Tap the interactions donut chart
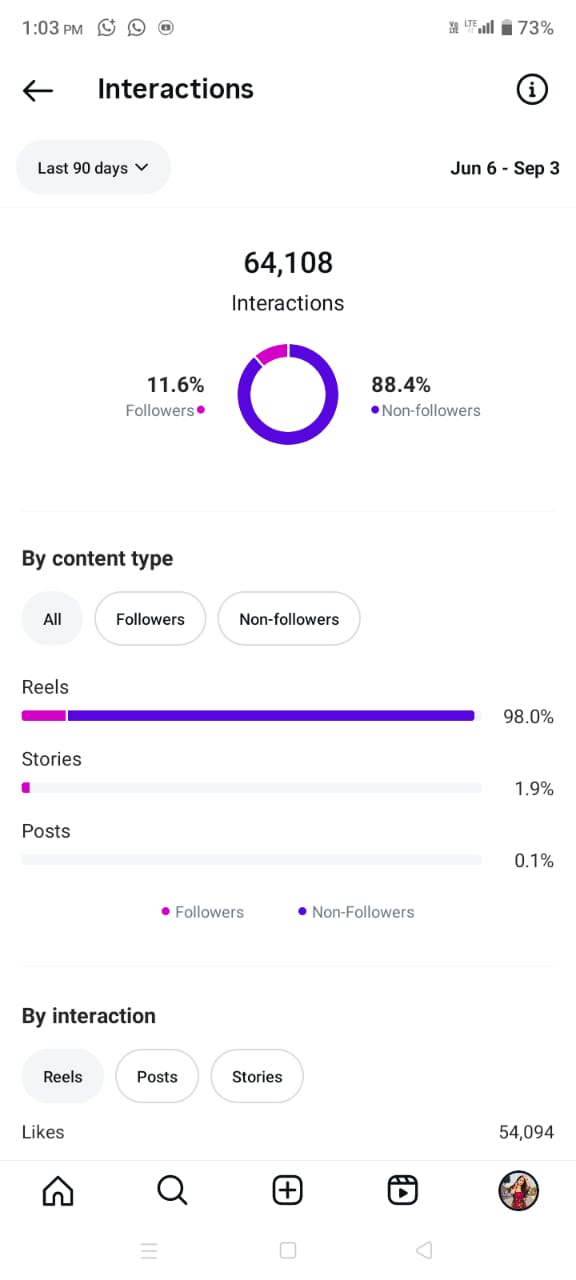The height and width of the screenshot is (1280, 576). click(288, 394)
